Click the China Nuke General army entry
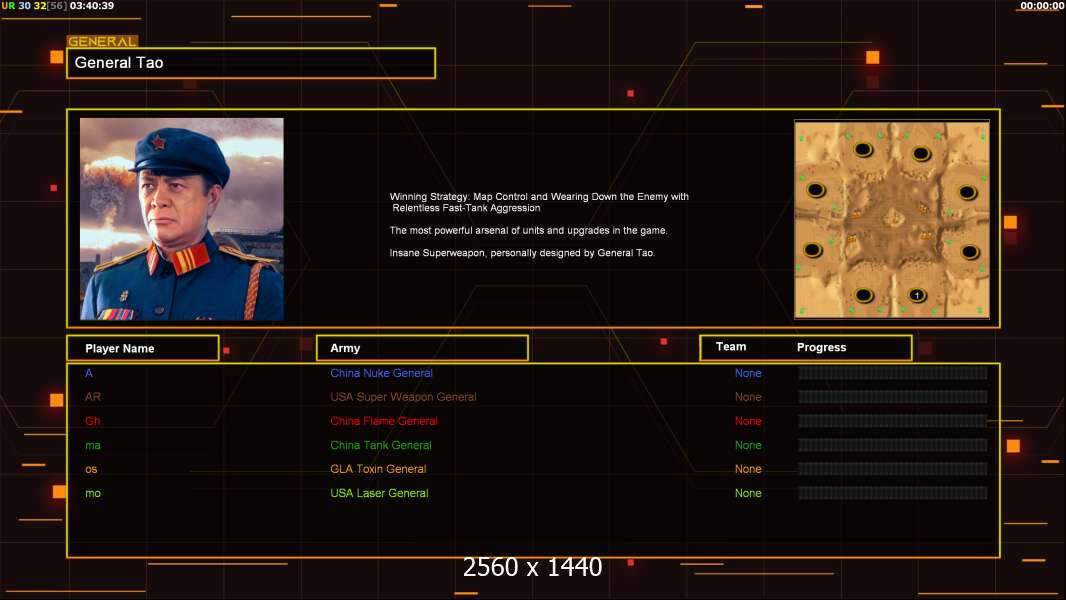 381,373
